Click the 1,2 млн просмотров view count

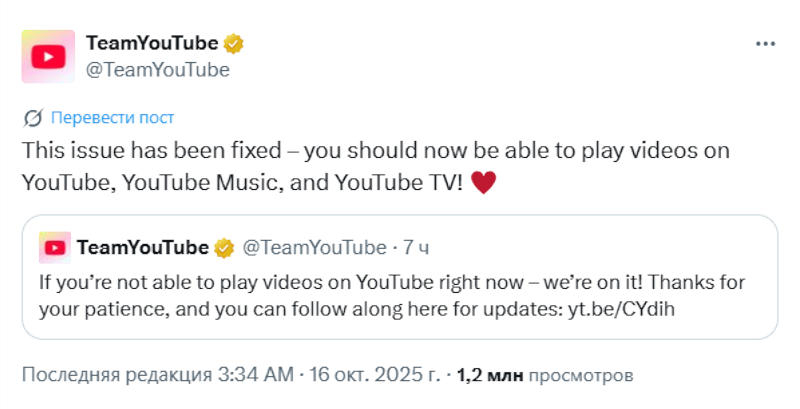pos(545,377)
